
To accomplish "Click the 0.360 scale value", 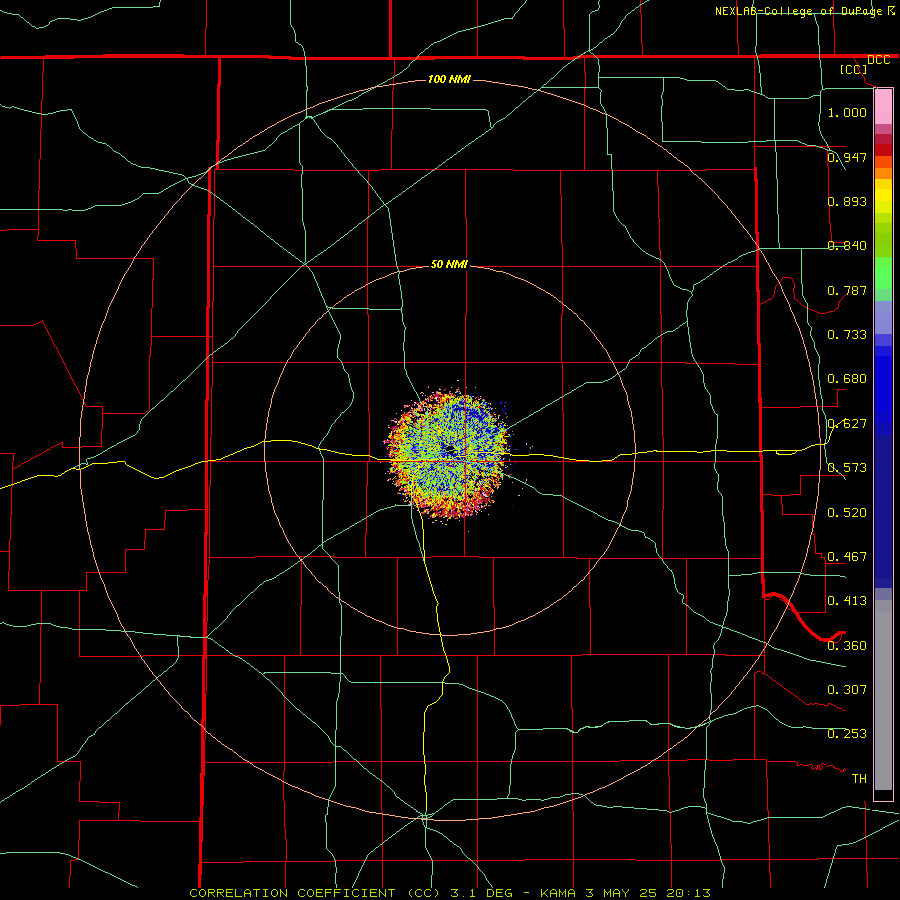I will click(x=847, y=646).
